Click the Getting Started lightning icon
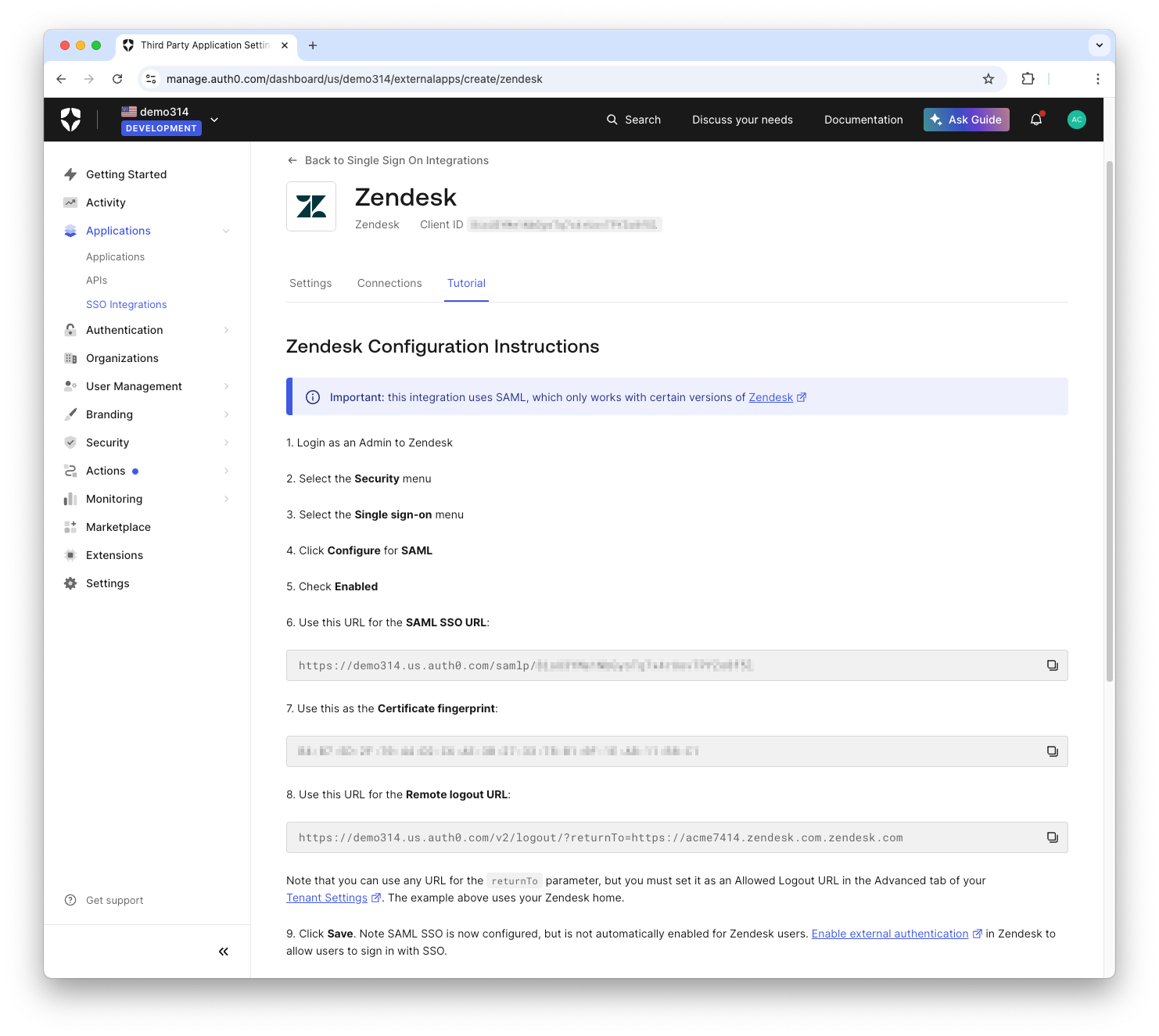1159x1036 pixels. click(x=70, y=174)
